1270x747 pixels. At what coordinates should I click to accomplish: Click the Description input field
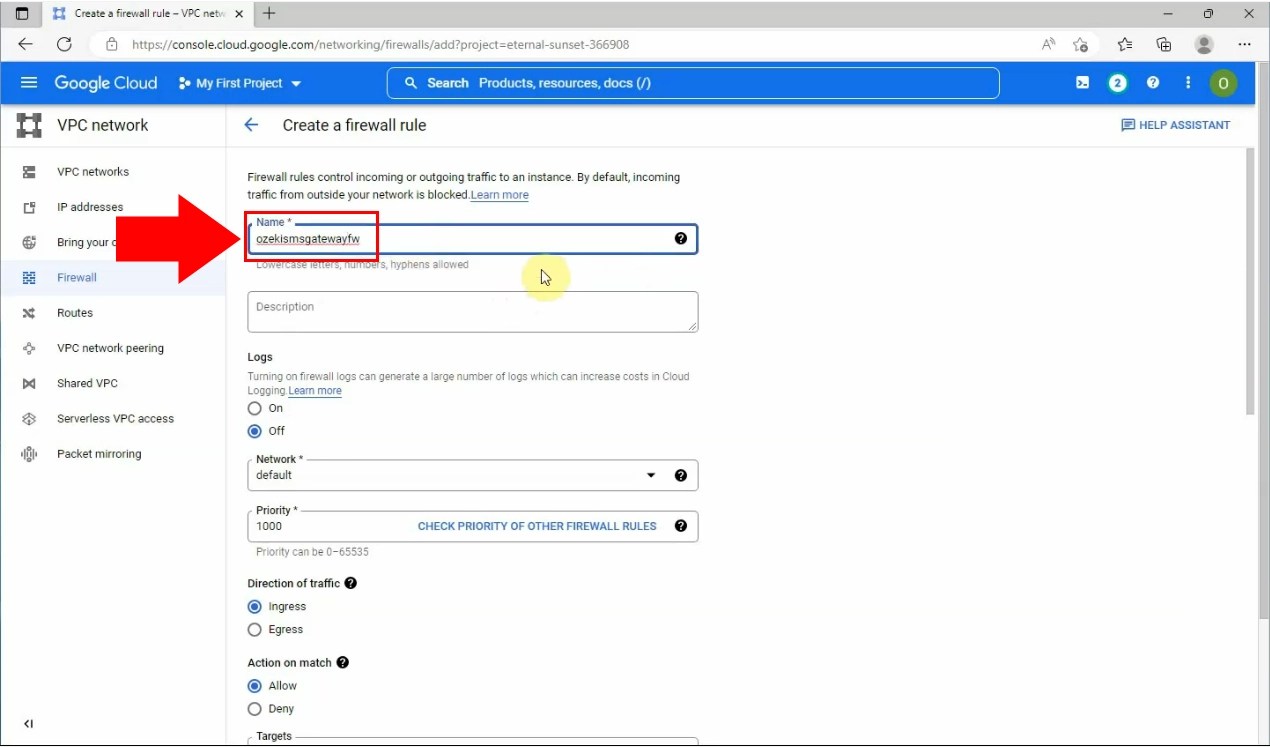(472, 312)
